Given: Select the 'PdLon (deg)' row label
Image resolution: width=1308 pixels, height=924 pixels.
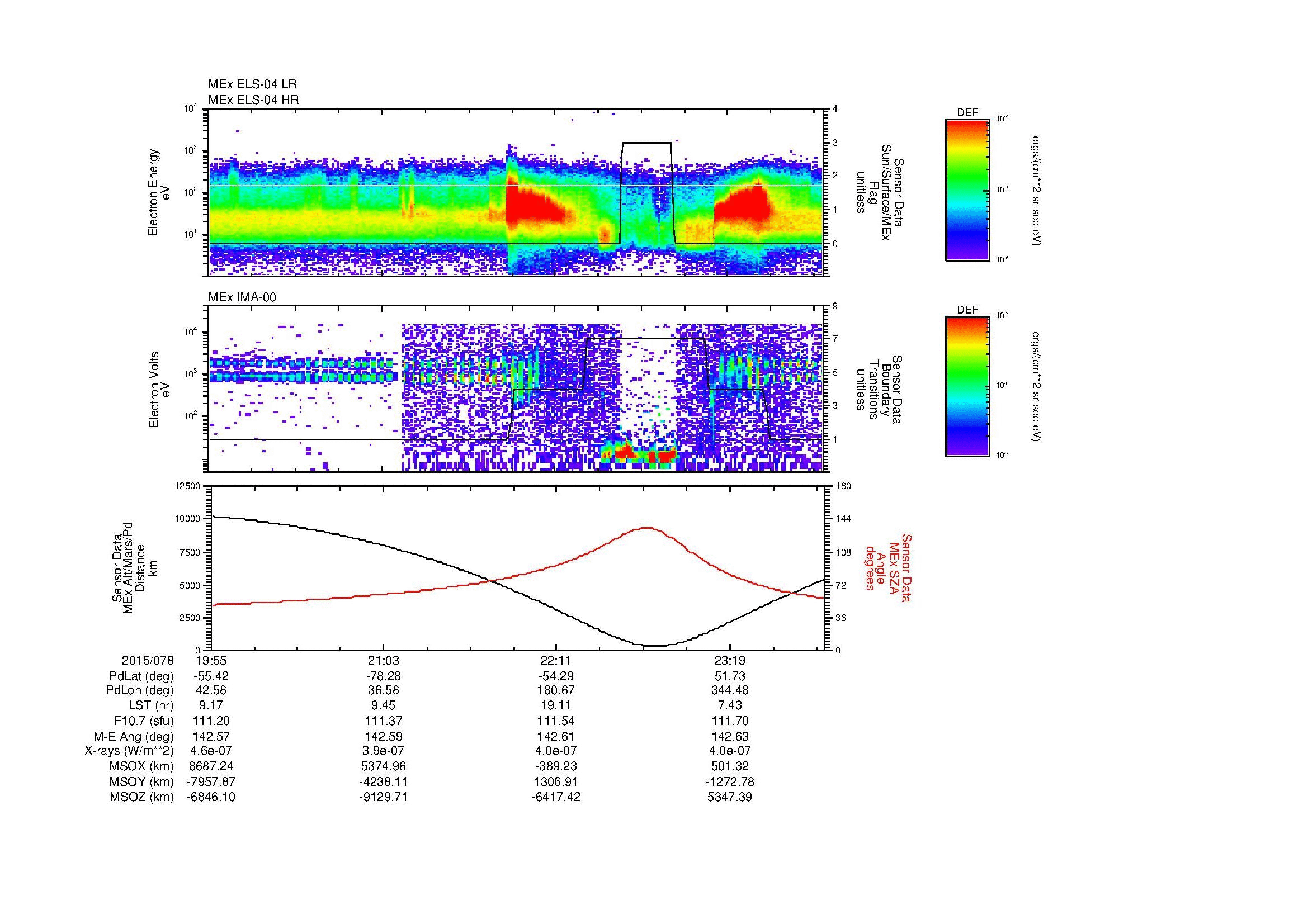Looking at the screenshot, I should 140,690.
